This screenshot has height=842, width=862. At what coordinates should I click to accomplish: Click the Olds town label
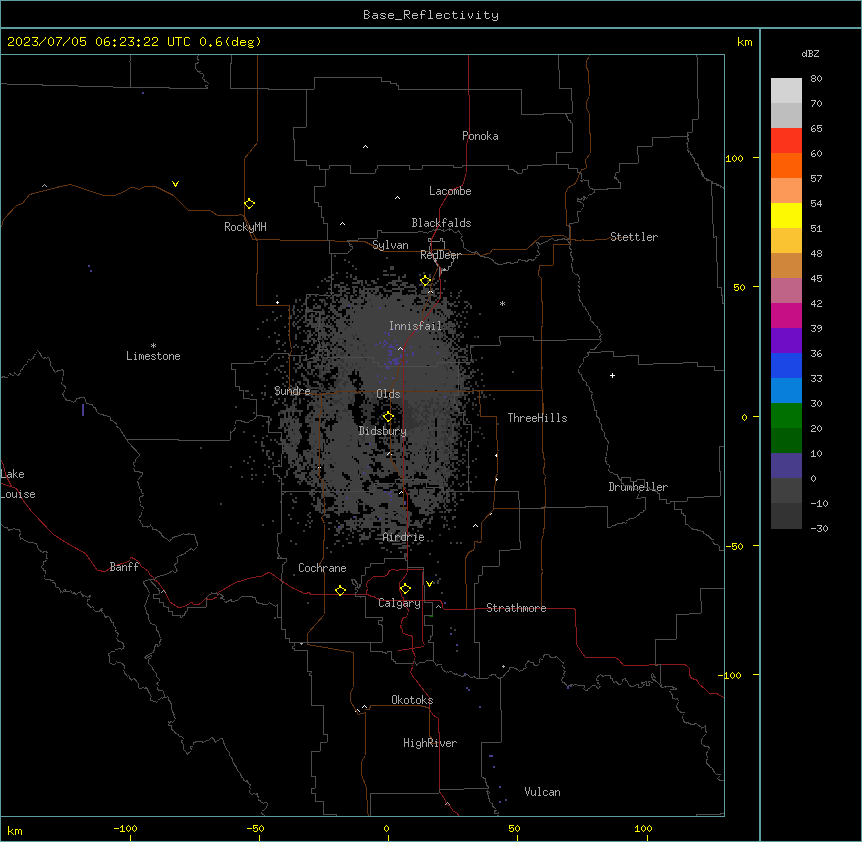(388, 394)
